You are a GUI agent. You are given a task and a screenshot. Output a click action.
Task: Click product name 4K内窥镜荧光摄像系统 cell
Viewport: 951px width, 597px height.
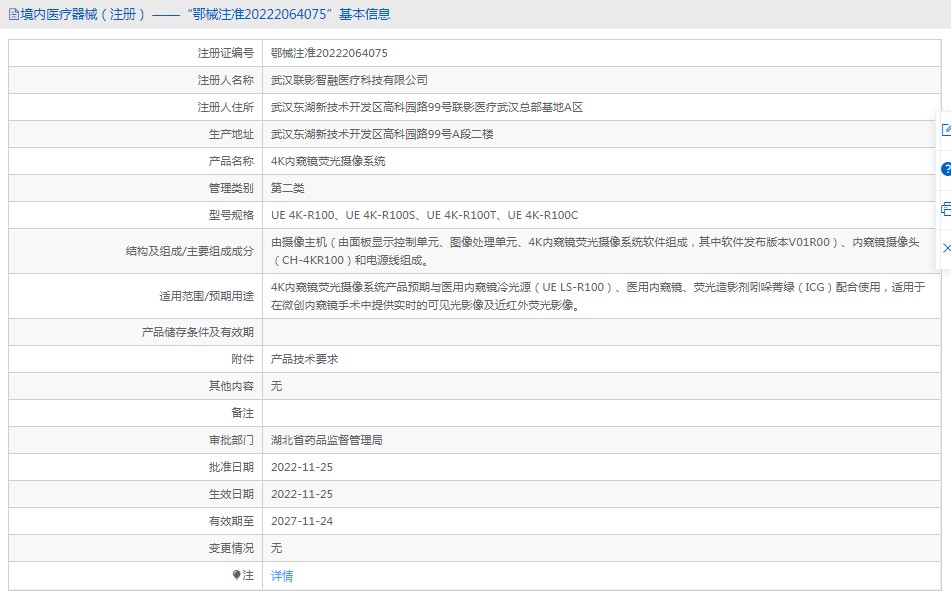pyautogui.click(x=328, y=161)
